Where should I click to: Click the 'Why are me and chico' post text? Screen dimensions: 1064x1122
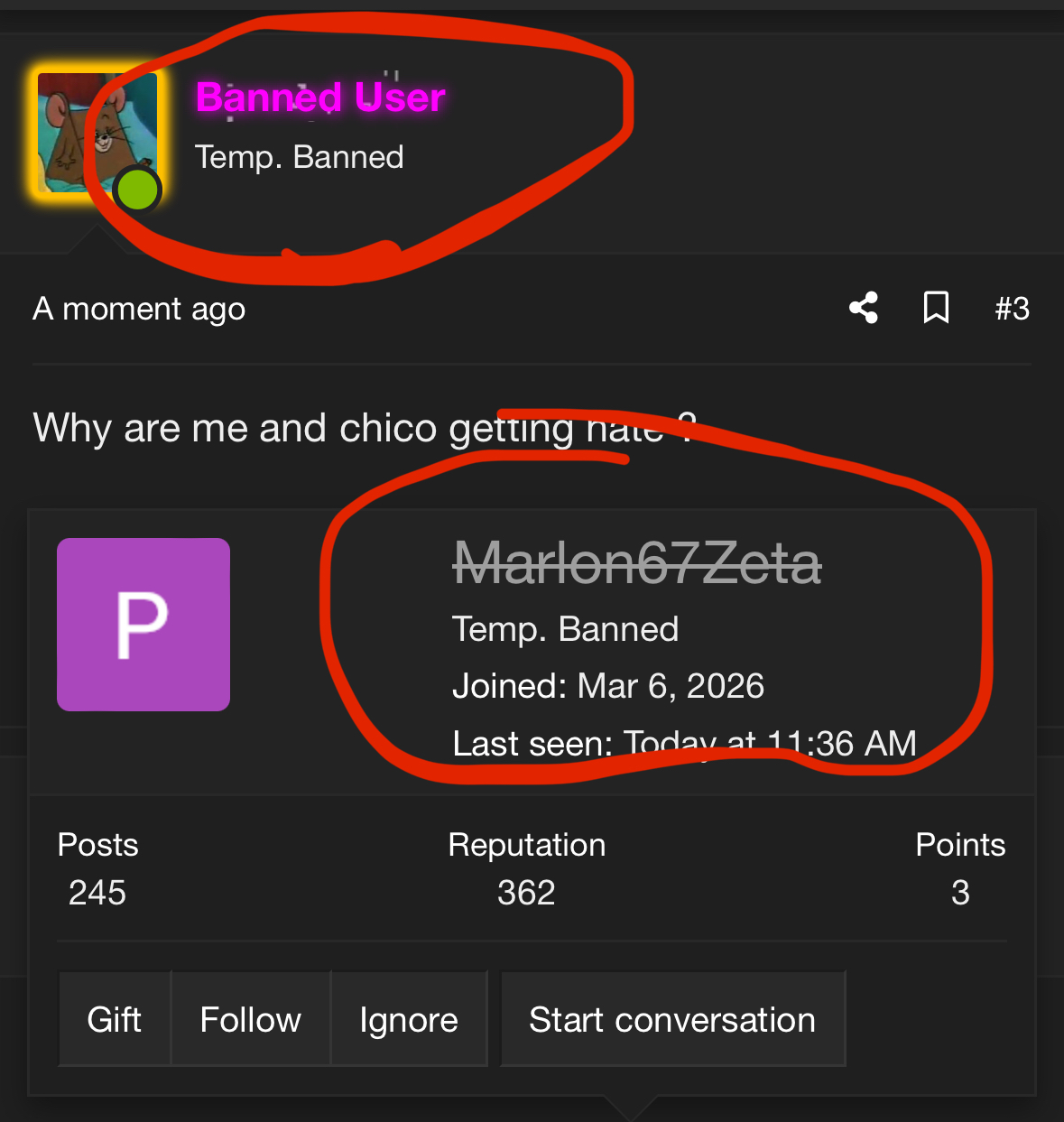point(235,428)
